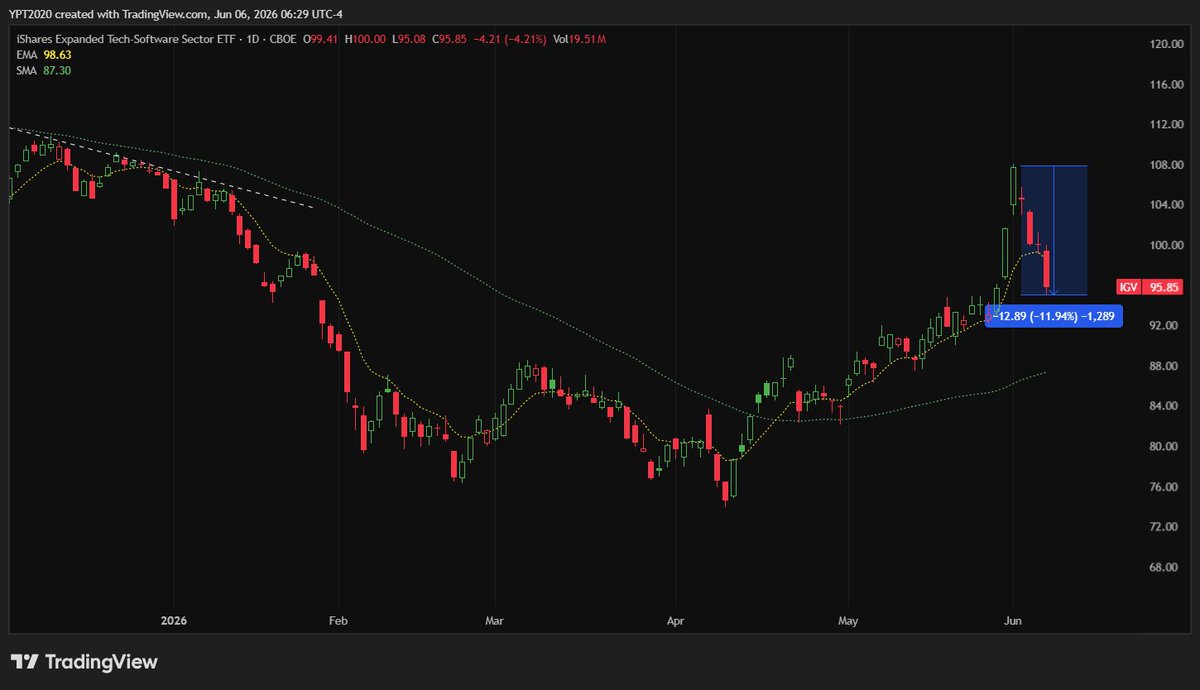Click the 76.00 price axis label
Viewport: 1200px width, 690px height.
(x=1162, y=487)
